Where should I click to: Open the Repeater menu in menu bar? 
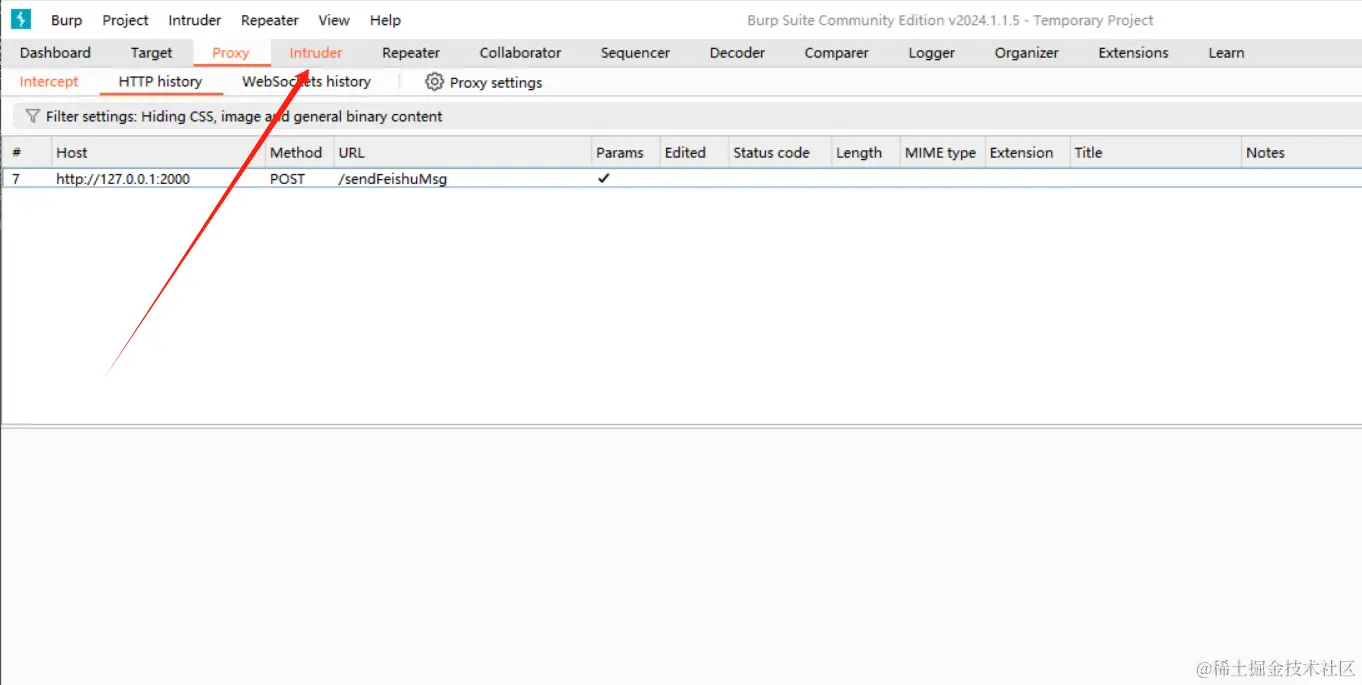point(269,20)
